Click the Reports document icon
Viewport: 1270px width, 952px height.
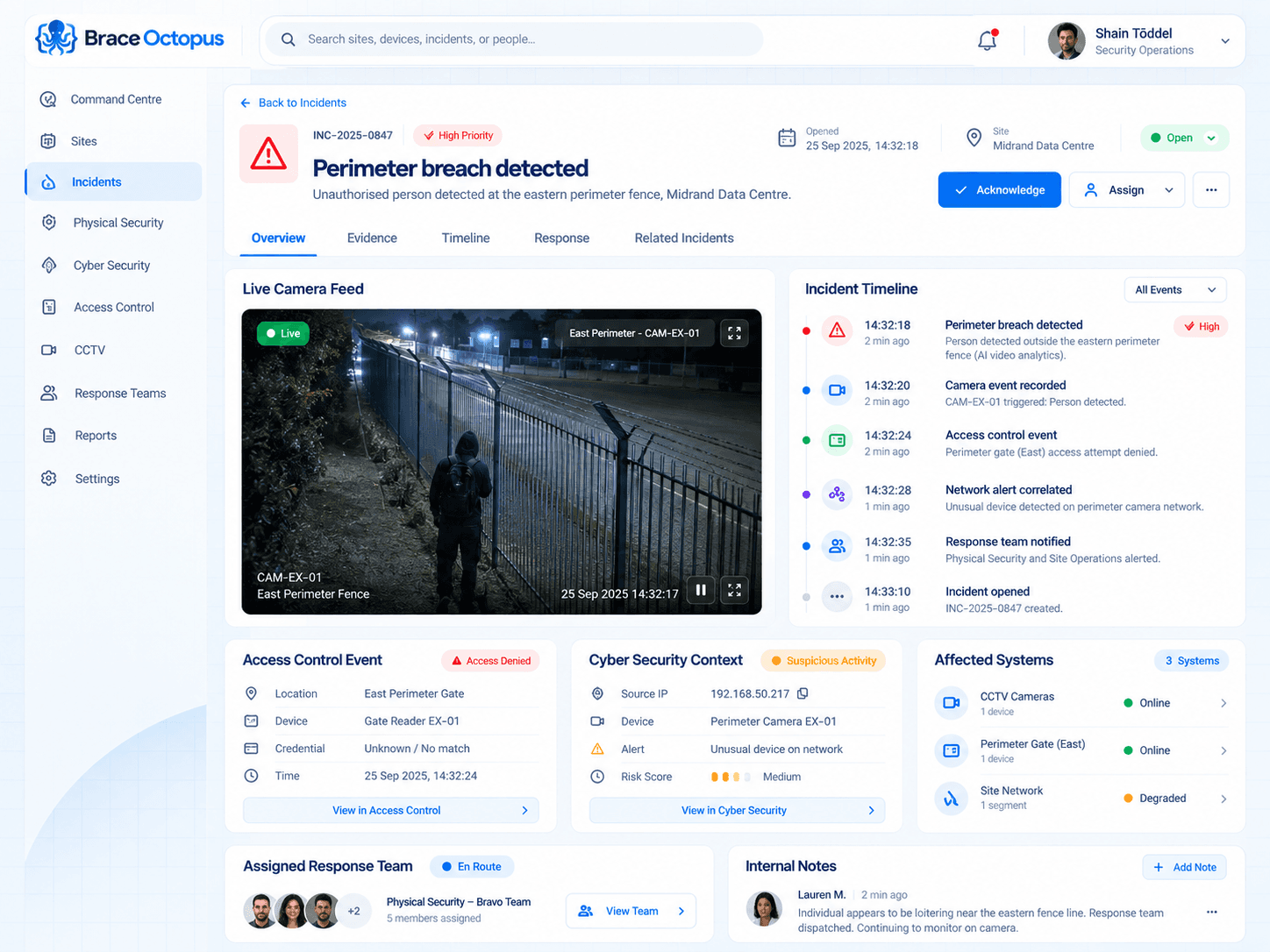[x=49, y=436]
